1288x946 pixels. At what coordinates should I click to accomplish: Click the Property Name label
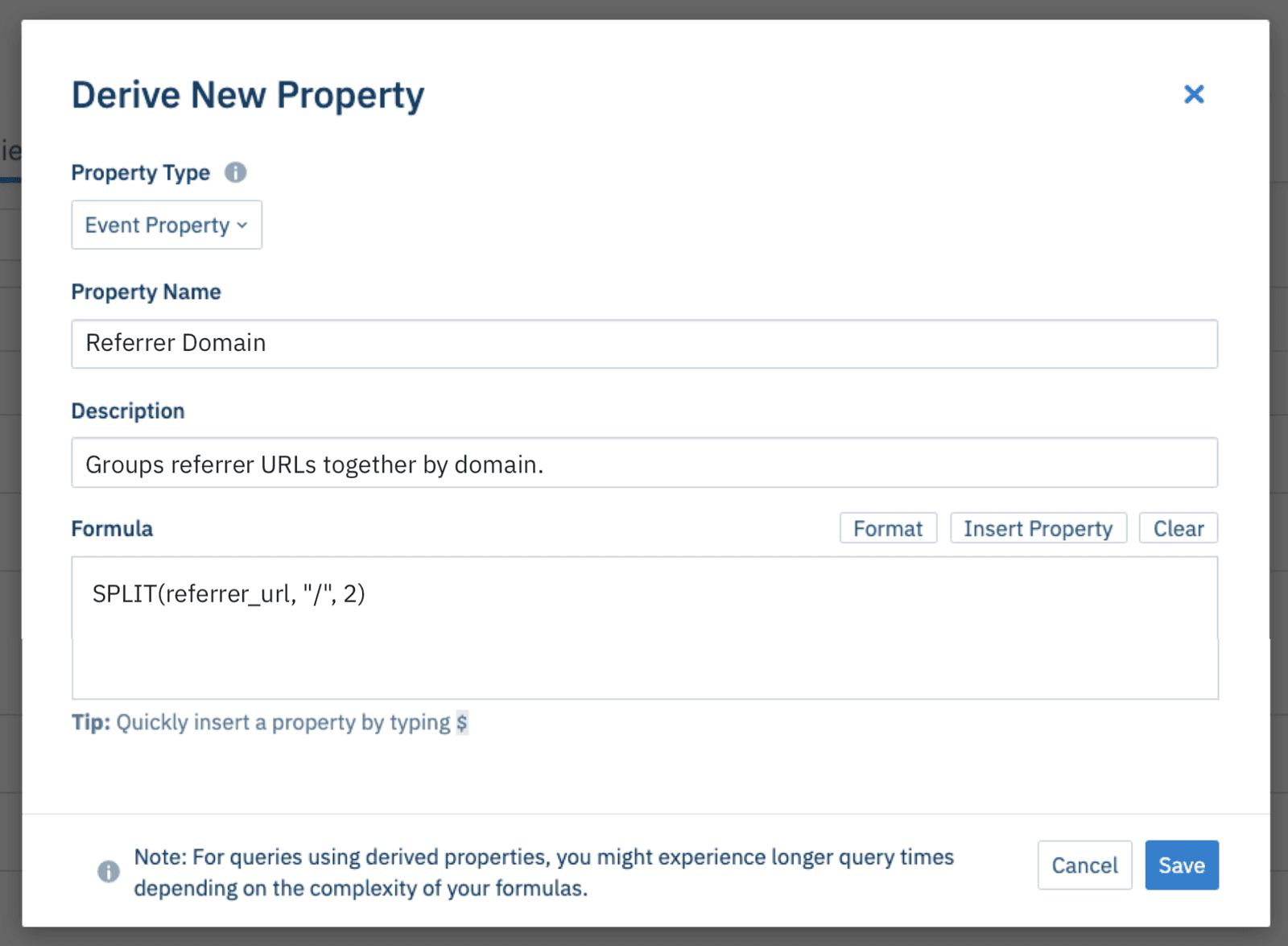pos(146,291)
